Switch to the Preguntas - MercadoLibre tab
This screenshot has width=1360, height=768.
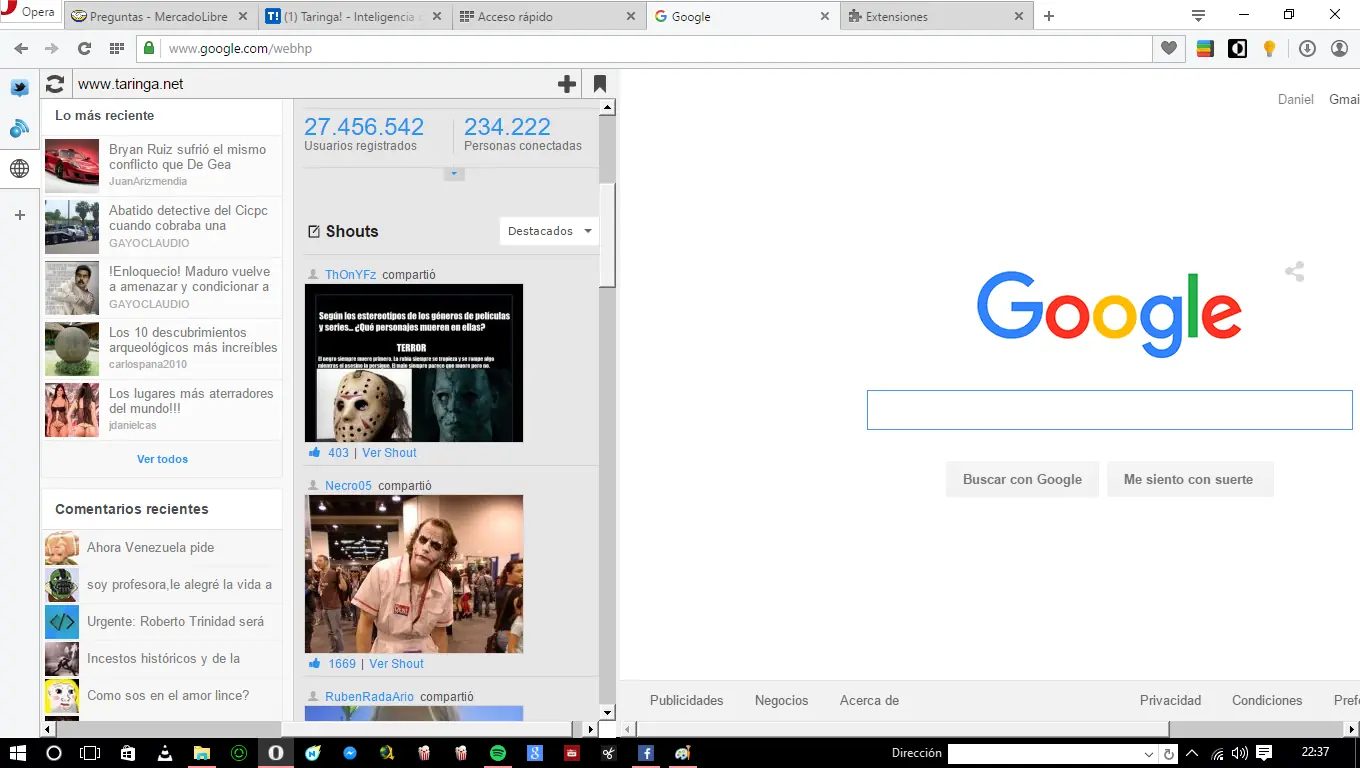(x=160, y=16)
